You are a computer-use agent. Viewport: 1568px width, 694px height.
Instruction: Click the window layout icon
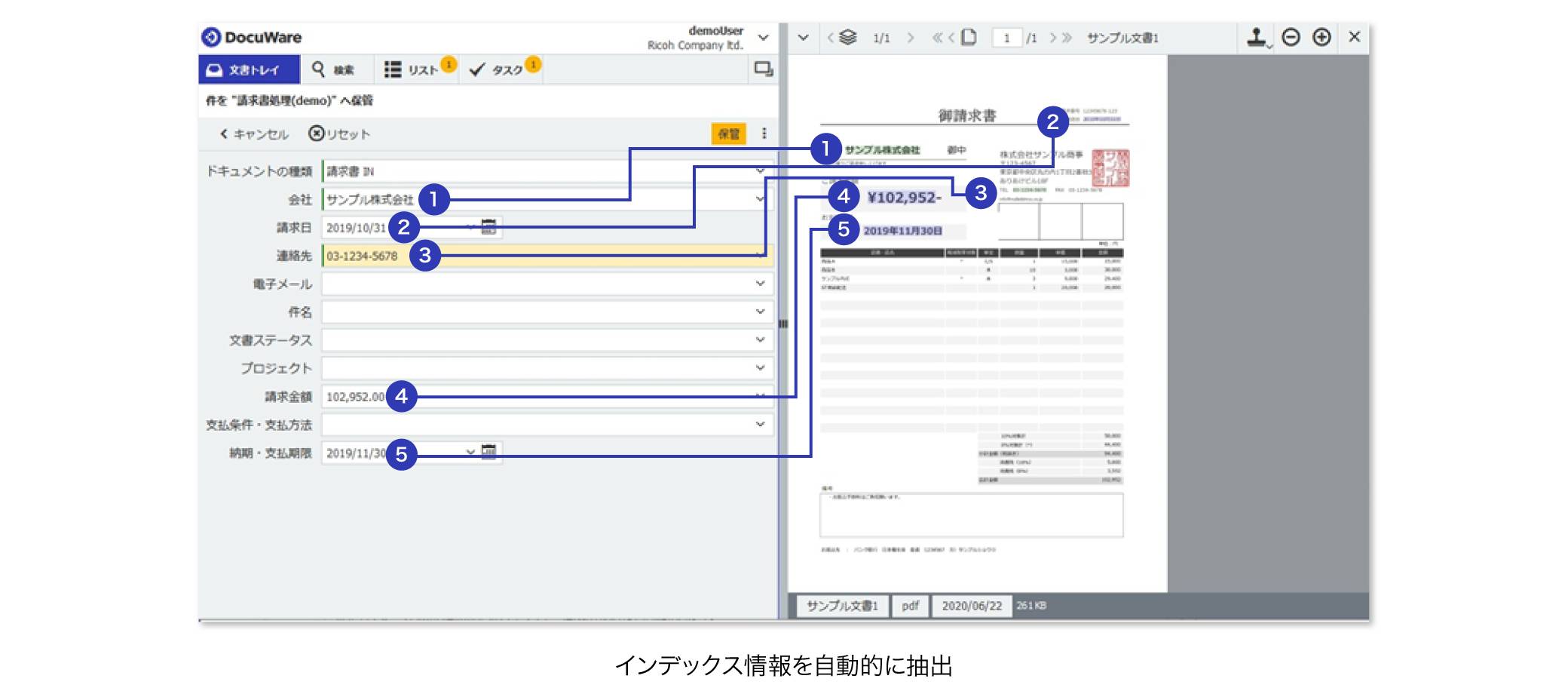click(x=763, y=69)
